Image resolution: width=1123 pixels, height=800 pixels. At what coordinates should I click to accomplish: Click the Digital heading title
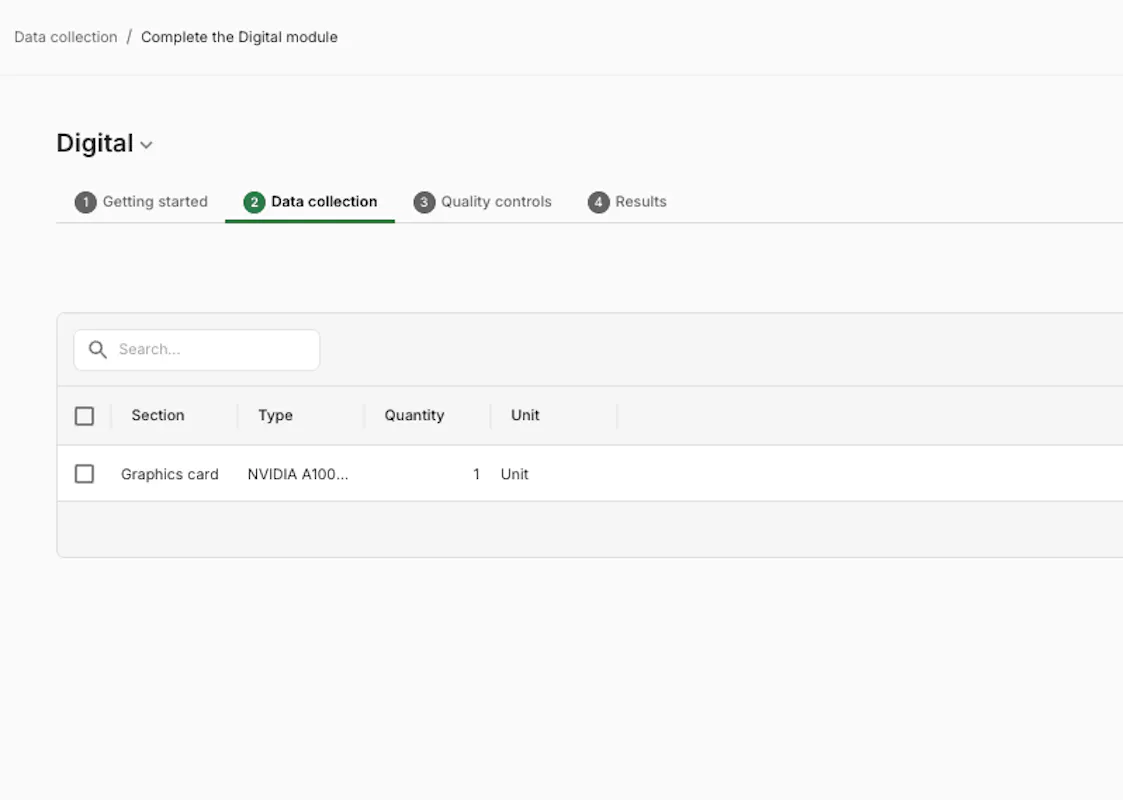point(95,143)
